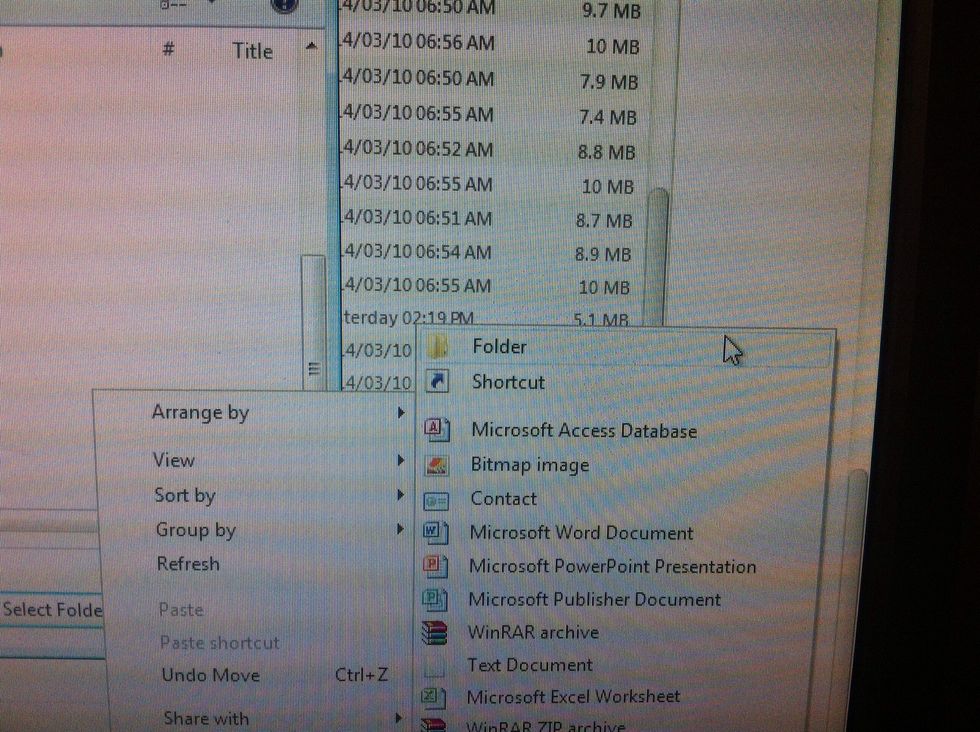Create a new Microsoft Excel Worksheet
The image size is (980, 732).
pyautogui.click(x=574, y=697)
